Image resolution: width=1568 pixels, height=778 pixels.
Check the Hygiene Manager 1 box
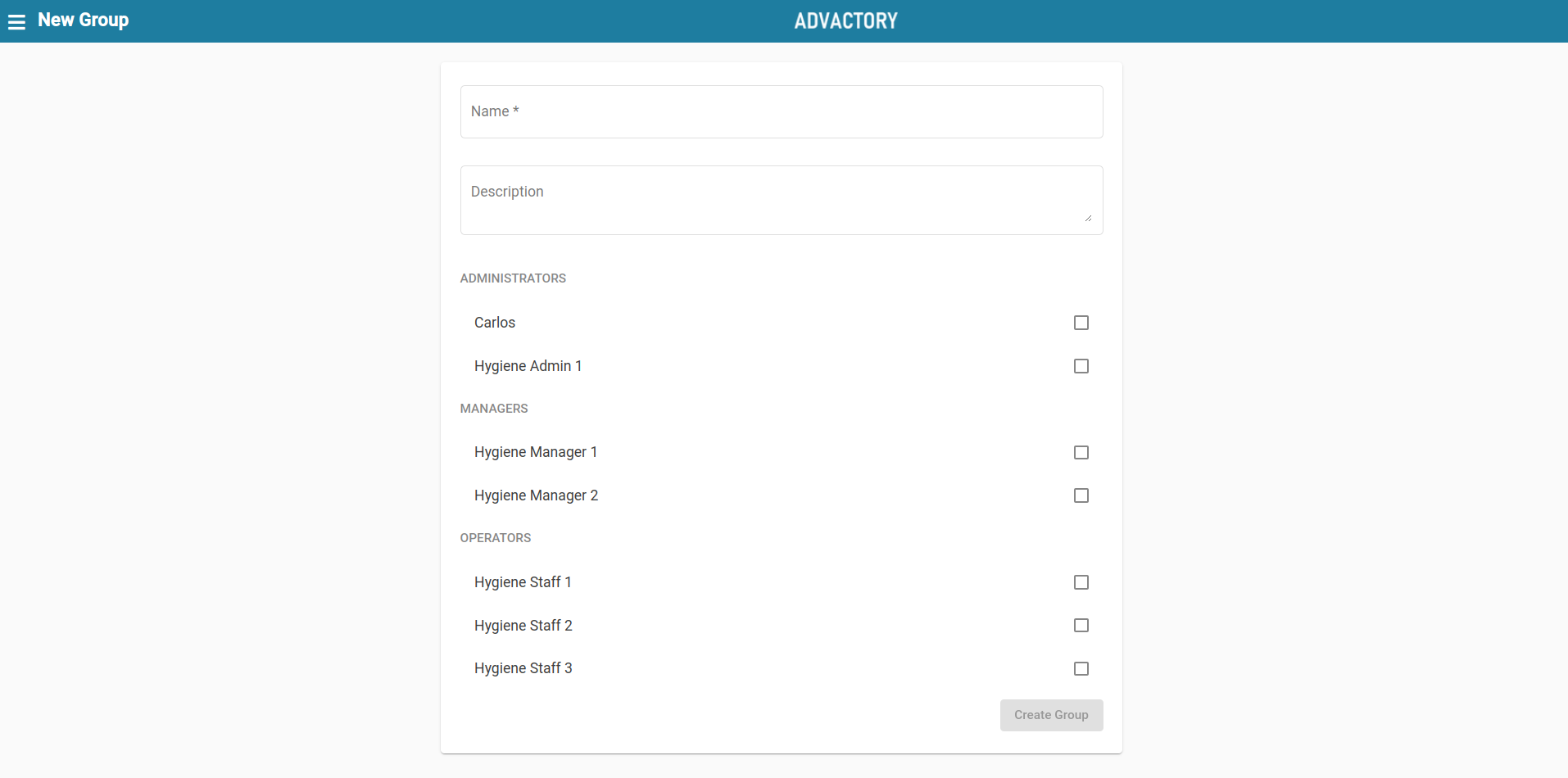coord(1081,453)
